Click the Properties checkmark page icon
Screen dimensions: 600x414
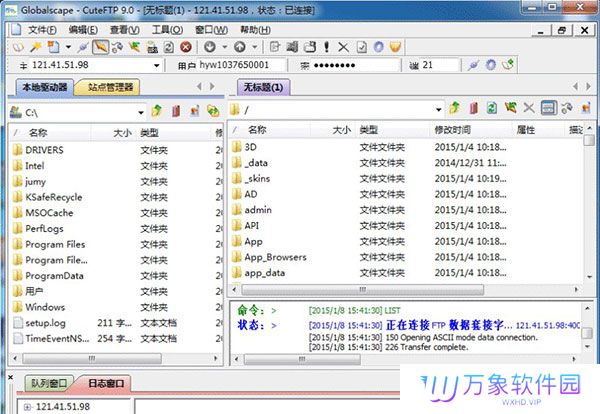tap(362, 47)
